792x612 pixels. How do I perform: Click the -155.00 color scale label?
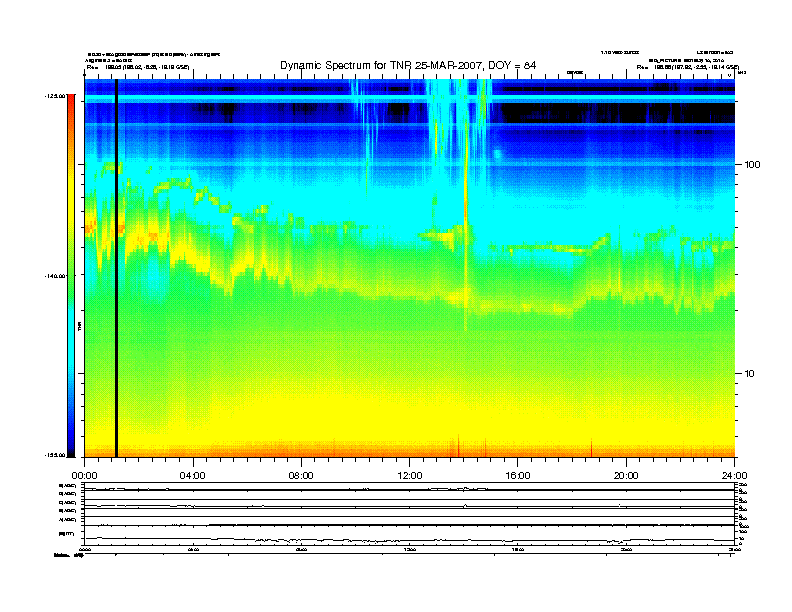point(54,455)
